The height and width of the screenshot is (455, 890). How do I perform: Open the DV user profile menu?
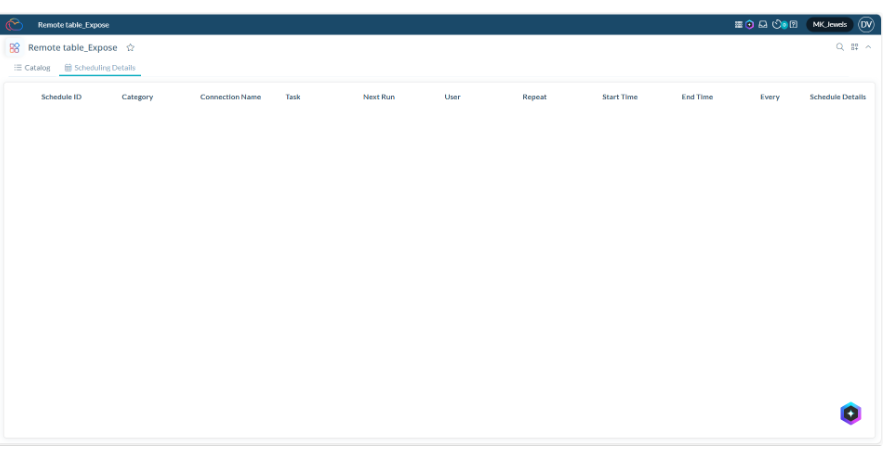[866, 24]
